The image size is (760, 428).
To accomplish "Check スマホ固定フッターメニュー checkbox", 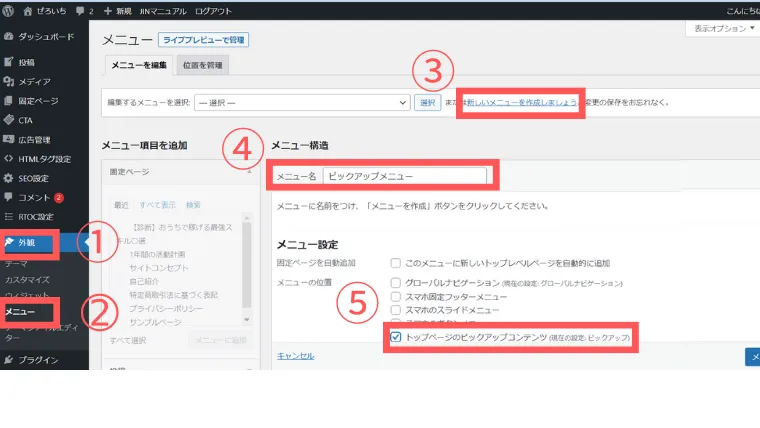I will pyautogui.click(x=396, y=297).
